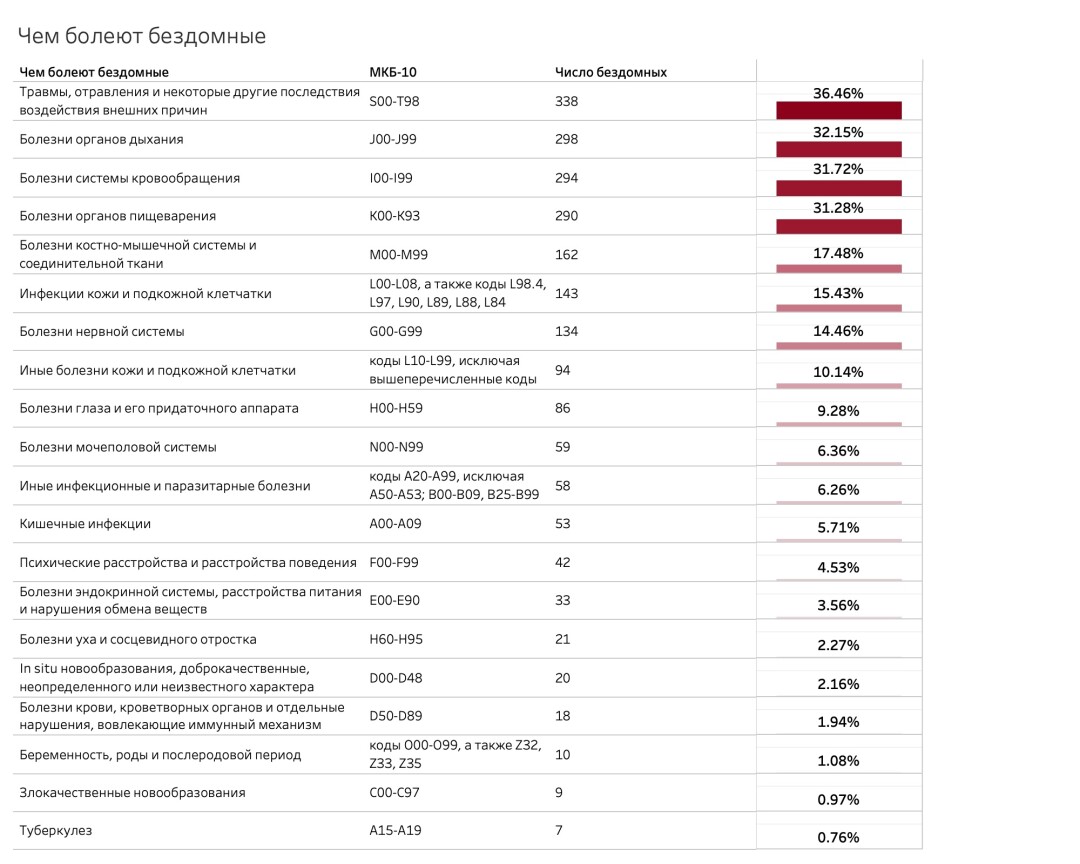Select the 15.43% bar for skin infections
Viewport: 1080px width, 864px height.
[x=839, y=307]
